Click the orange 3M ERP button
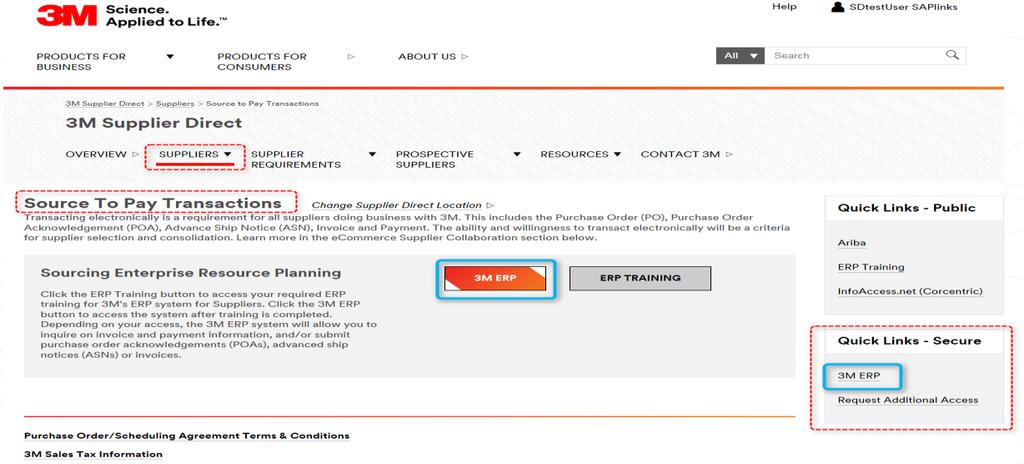The width and height of the screenshot is (1024, 464). [495, 278]
